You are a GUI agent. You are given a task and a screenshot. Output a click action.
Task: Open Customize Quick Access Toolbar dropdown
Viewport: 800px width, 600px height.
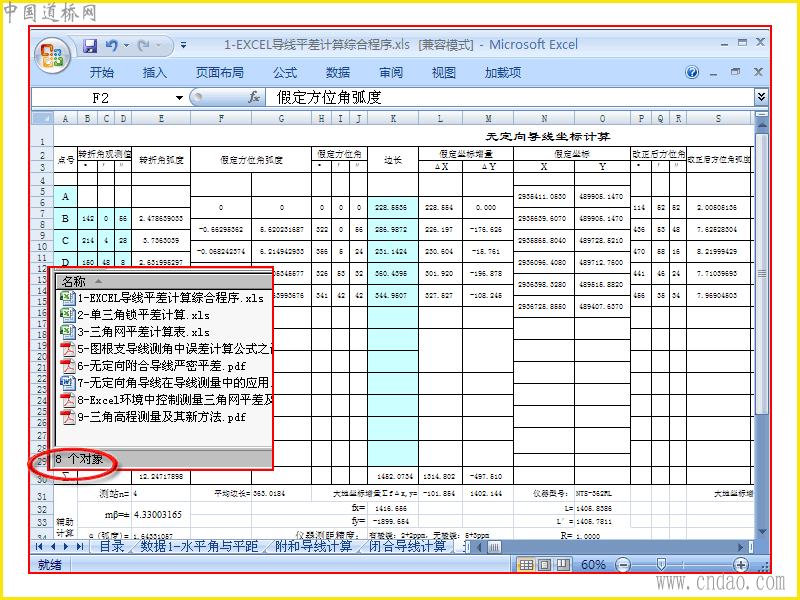coord(183,46)
